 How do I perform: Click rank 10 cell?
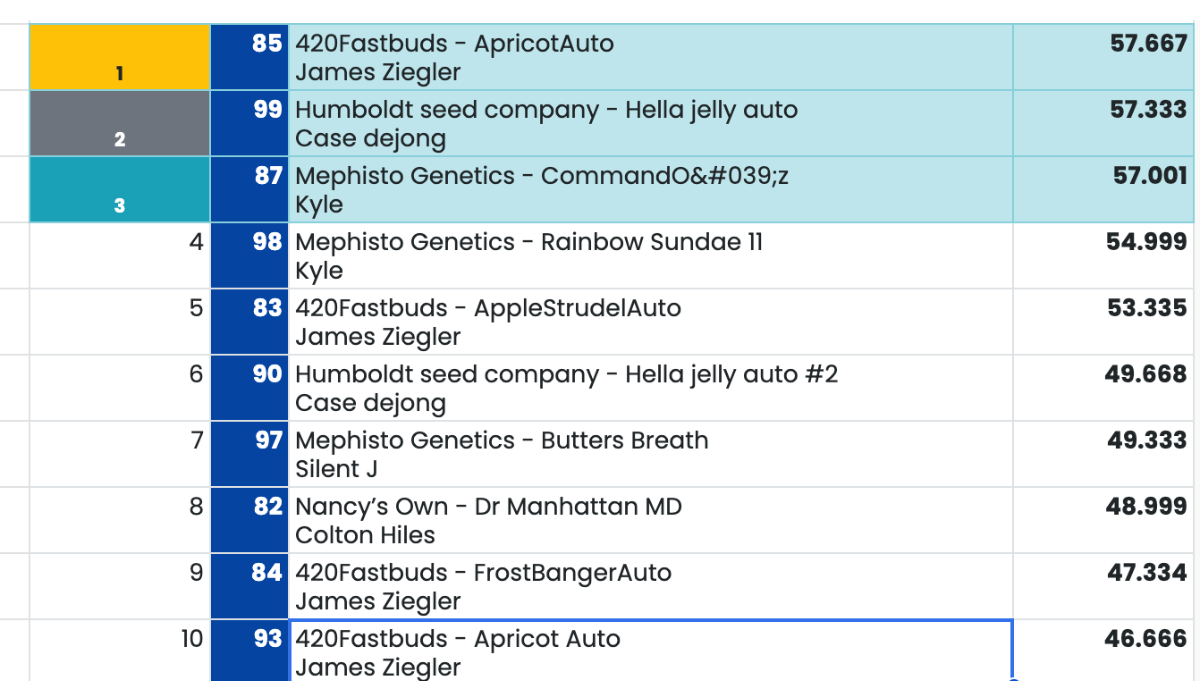(120, 650)
